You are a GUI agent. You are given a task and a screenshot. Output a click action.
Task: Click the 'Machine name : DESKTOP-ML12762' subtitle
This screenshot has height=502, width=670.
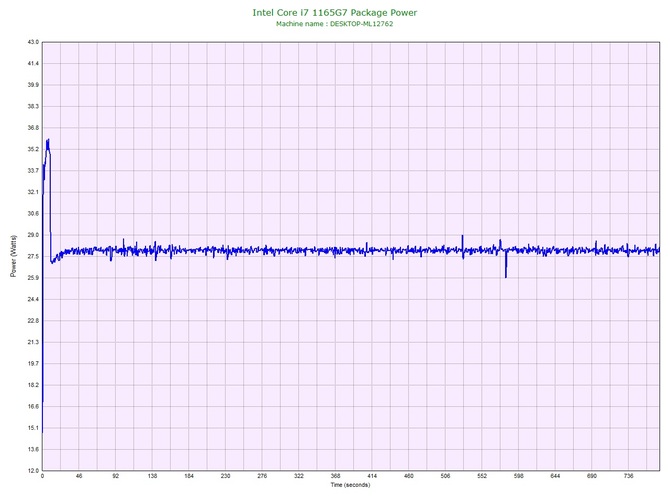click(335, 24)
